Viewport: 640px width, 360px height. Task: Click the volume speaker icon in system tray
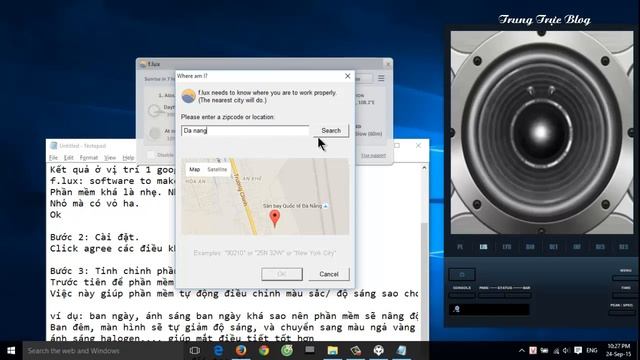click(x=566, y=351)
